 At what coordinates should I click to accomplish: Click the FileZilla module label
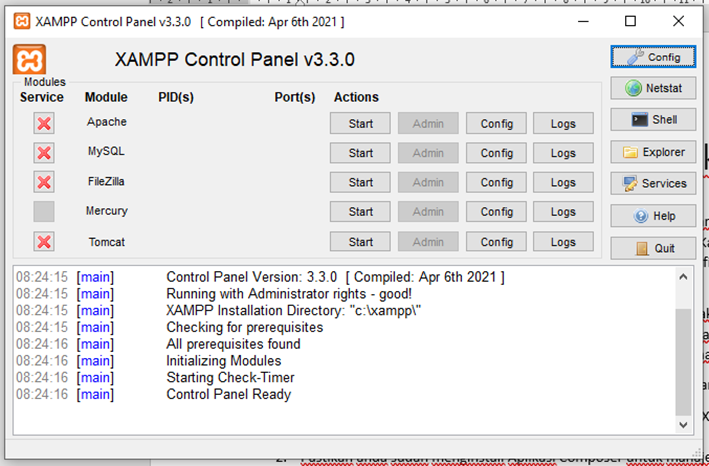[x=106, y=181]
